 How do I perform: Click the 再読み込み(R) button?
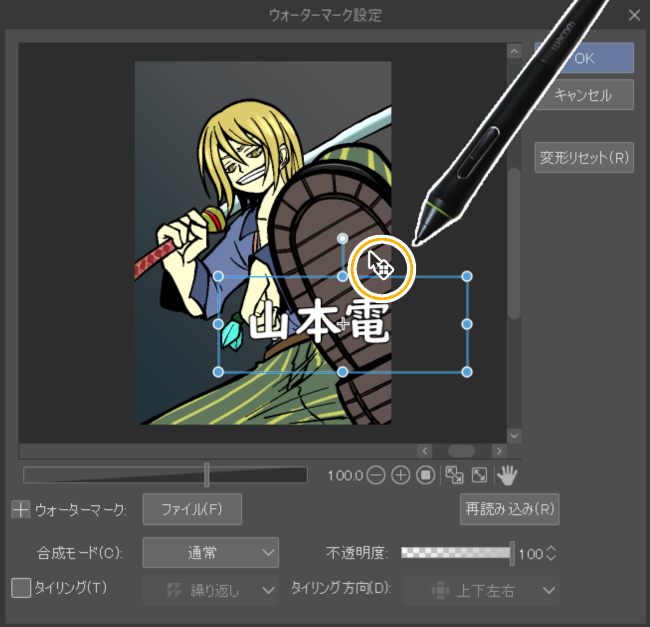tap(509, 509)
